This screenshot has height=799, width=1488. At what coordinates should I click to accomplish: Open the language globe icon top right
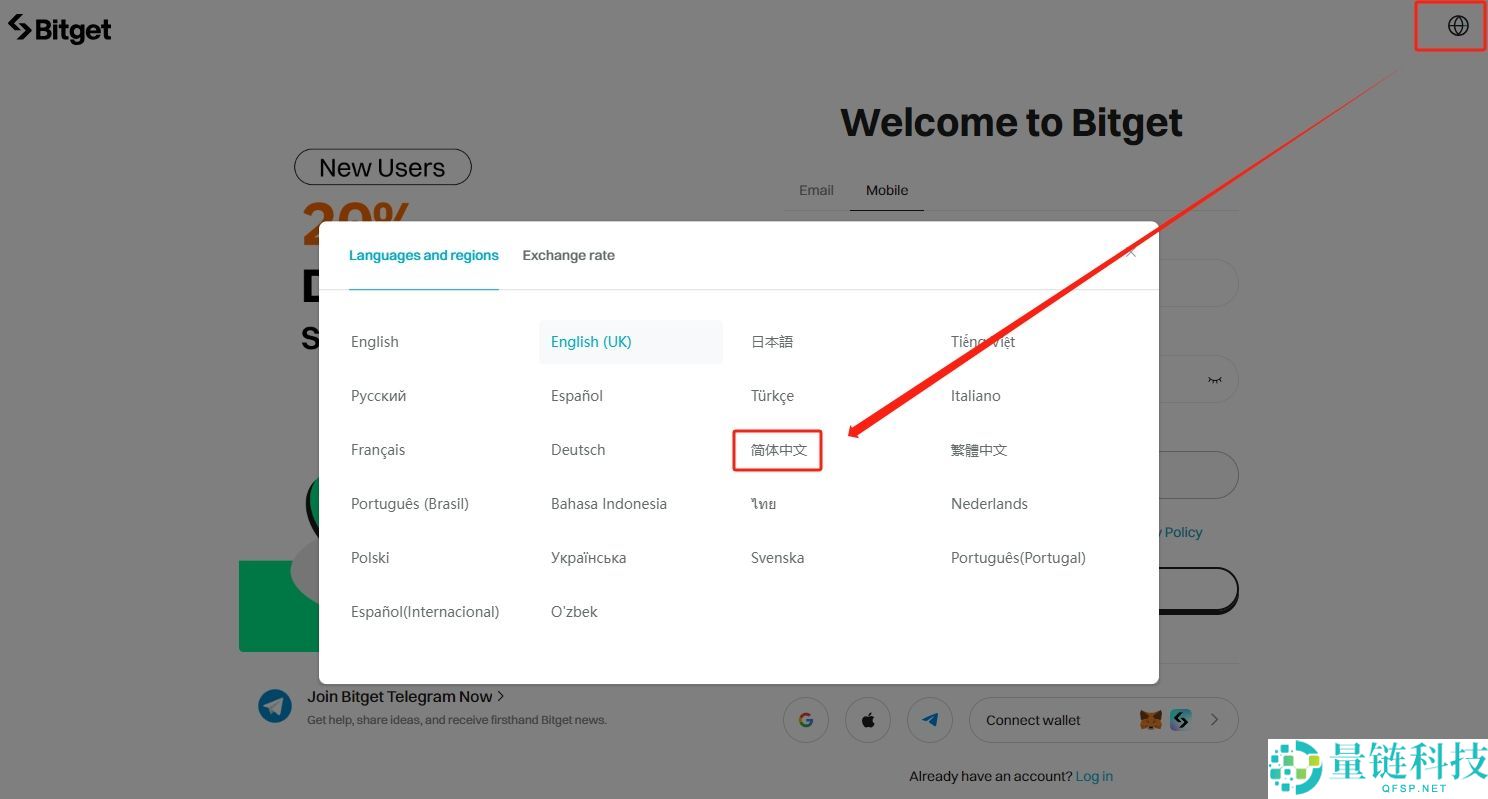[1457, 26]
